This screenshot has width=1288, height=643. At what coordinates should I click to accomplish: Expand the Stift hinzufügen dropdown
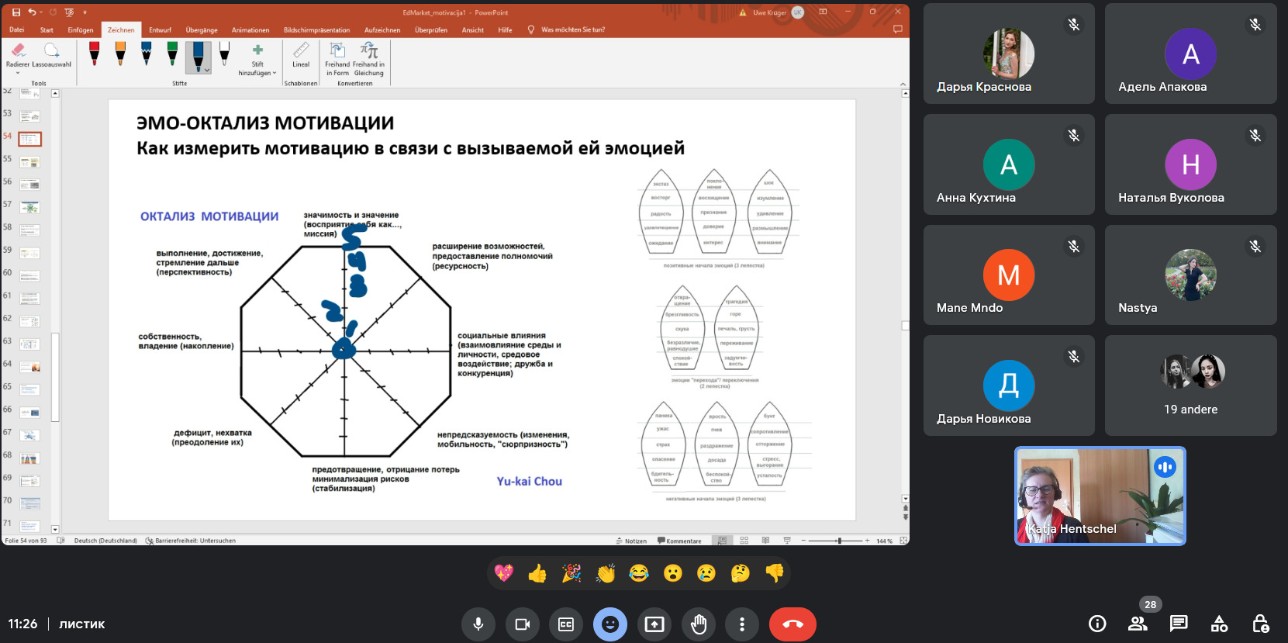tap(257, 72)
